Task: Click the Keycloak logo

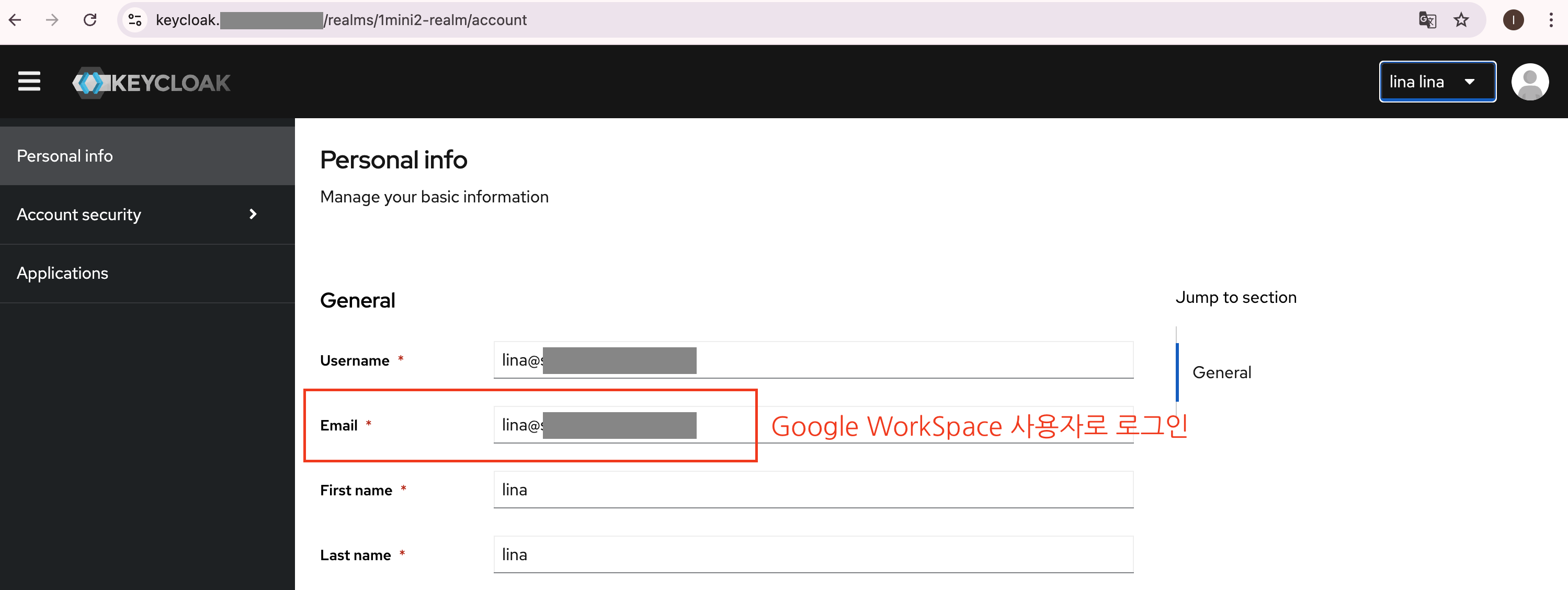Action: pyautogui.click(x=152, y=82)
